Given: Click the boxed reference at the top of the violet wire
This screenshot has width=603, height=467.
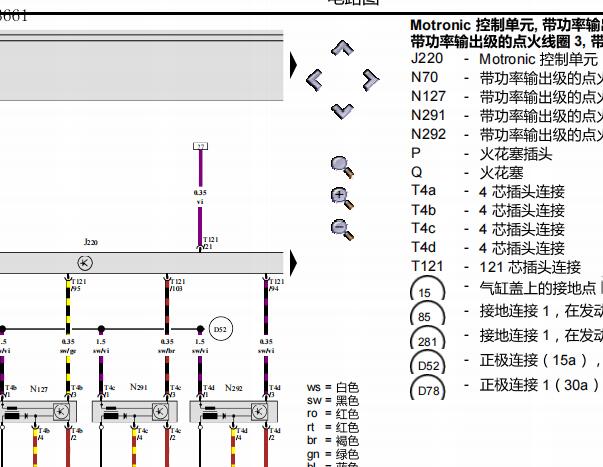Looking at the screenshot, I should (200, 146).
